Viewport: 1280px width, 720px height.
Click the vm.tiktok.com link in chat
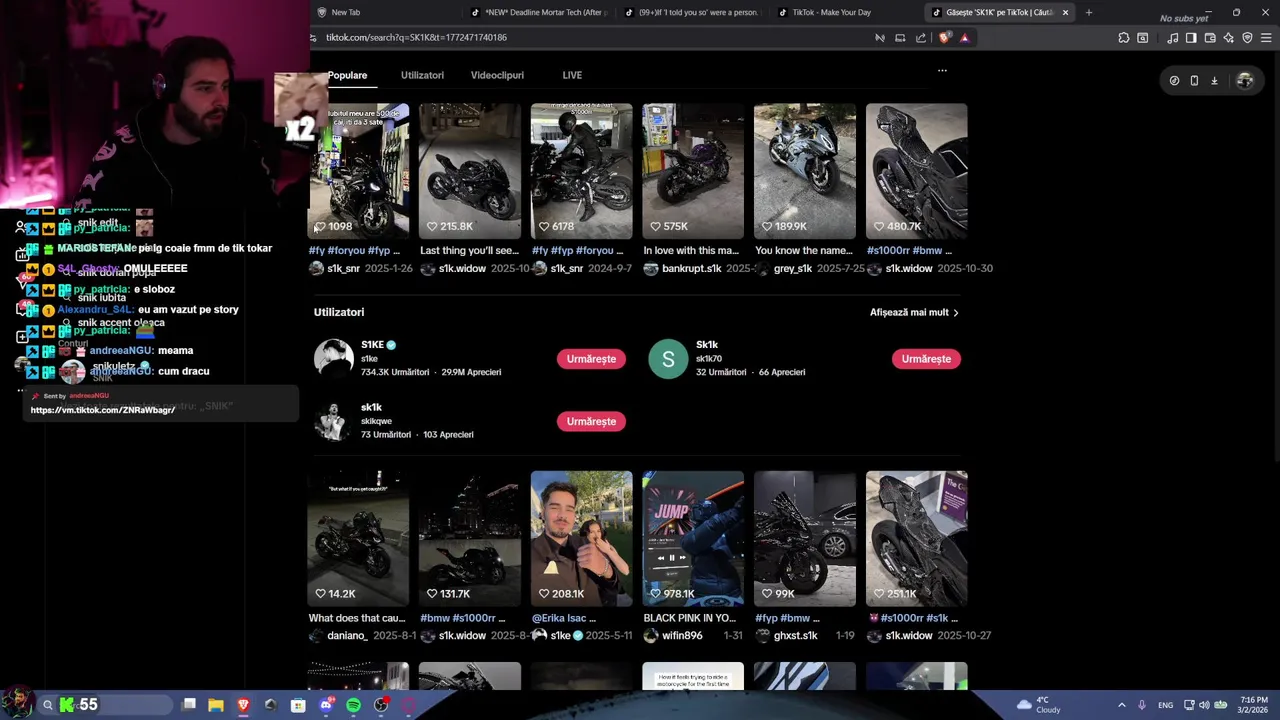pos(103,410)
